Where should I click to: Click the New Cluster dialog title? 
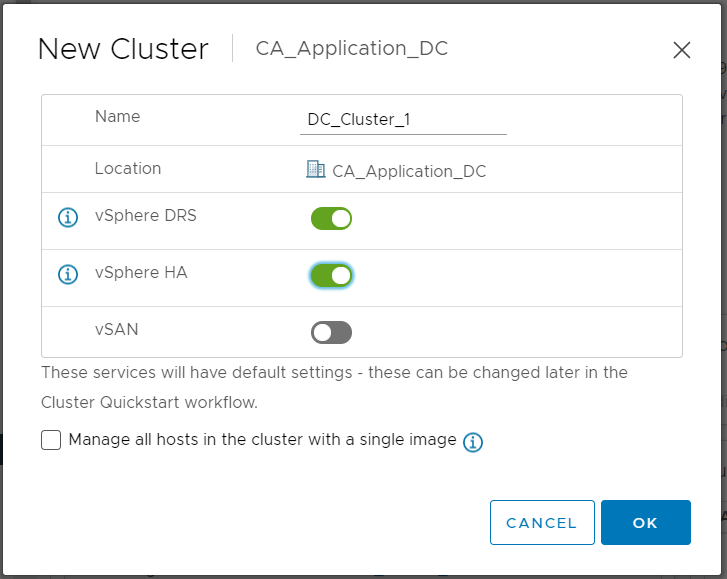(123, 49)
